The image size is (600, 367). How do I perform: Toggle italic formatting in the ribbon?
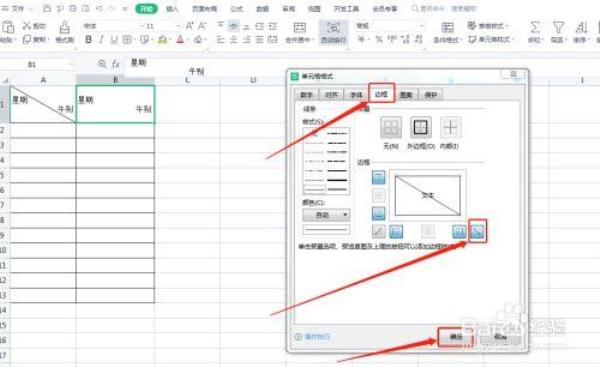(x=101, y=39)
